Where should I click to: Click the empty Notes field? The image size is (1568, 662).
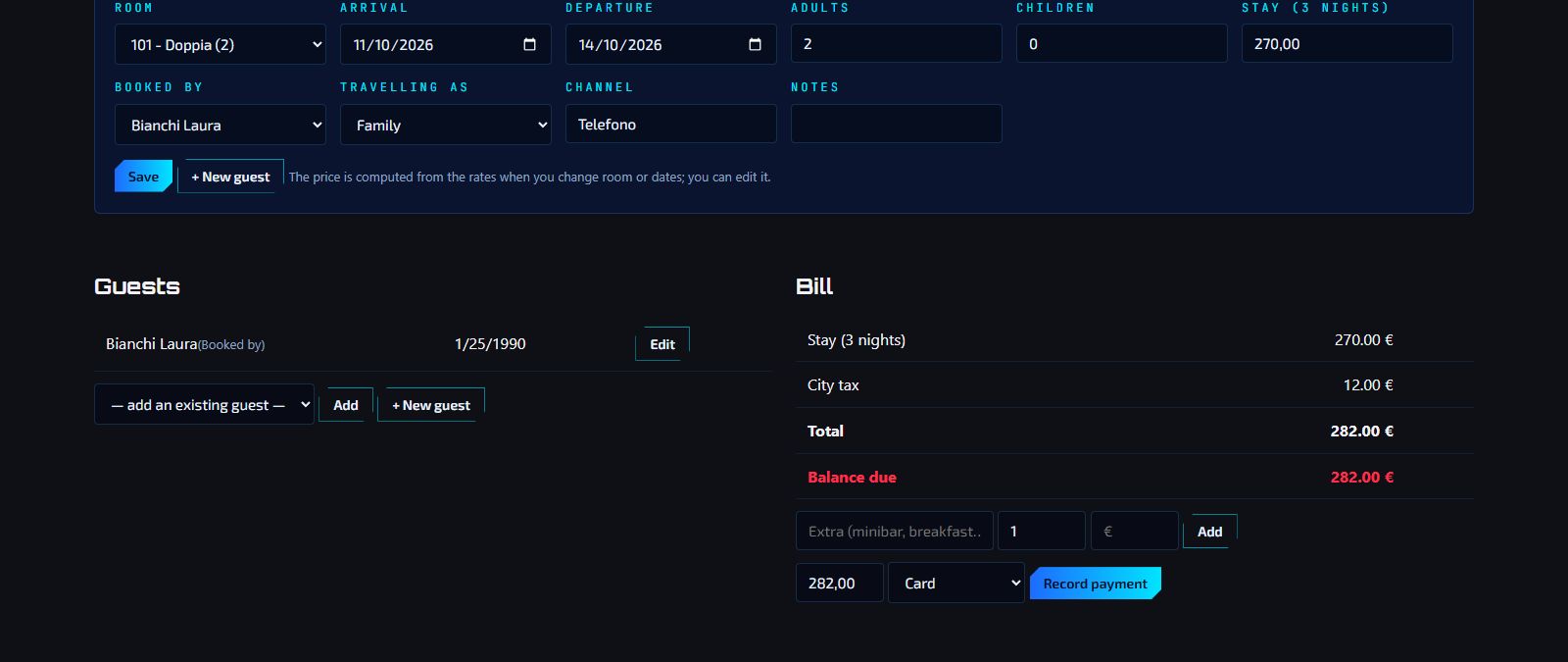[x=897, y=124]
